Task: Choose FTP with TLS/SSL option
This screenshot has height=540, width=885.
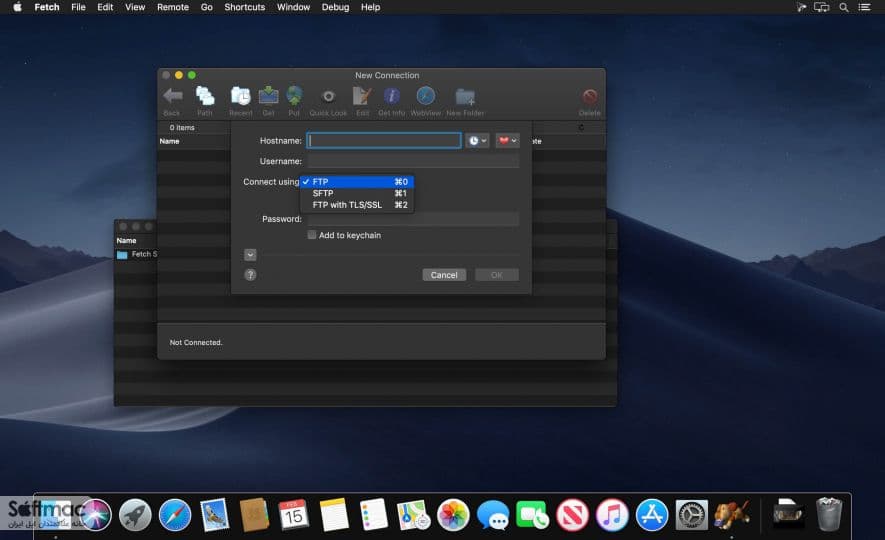Action: [x=357, y=205]
